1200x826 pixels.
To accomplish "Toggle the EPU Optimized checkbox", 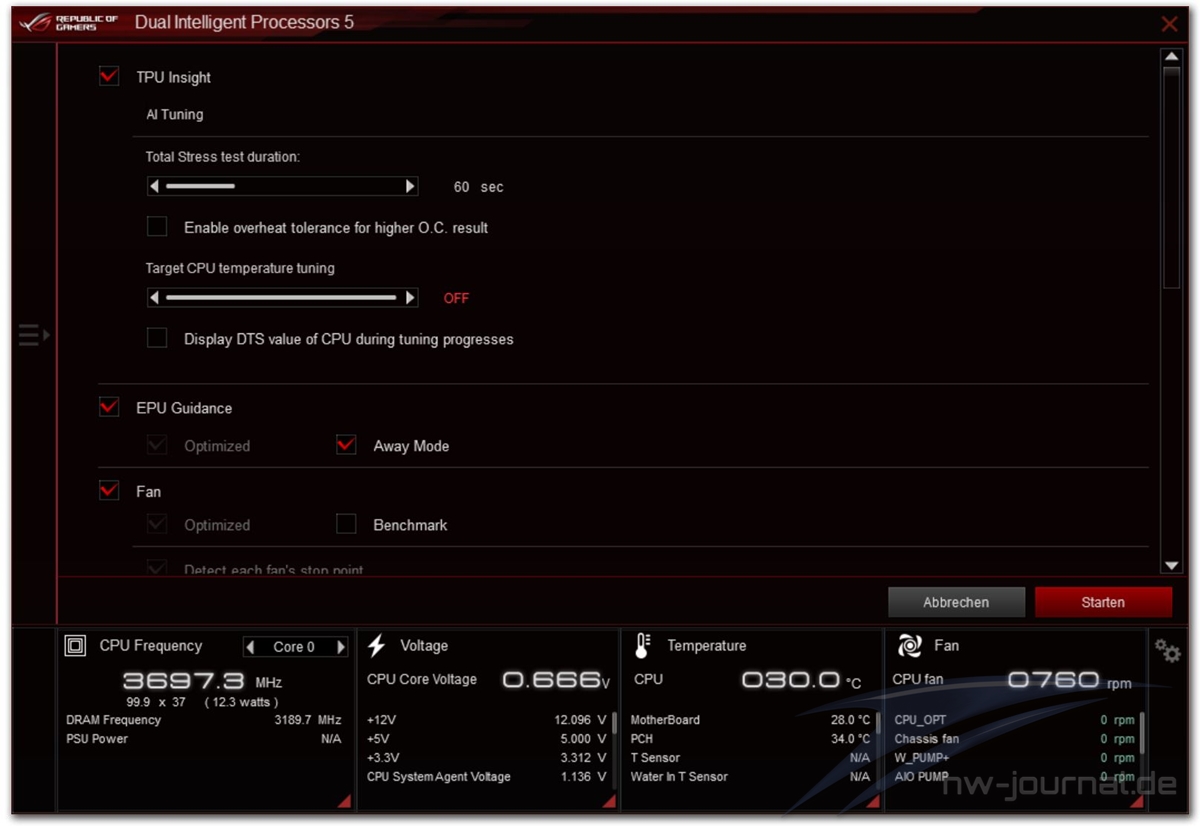I will 157,445.
